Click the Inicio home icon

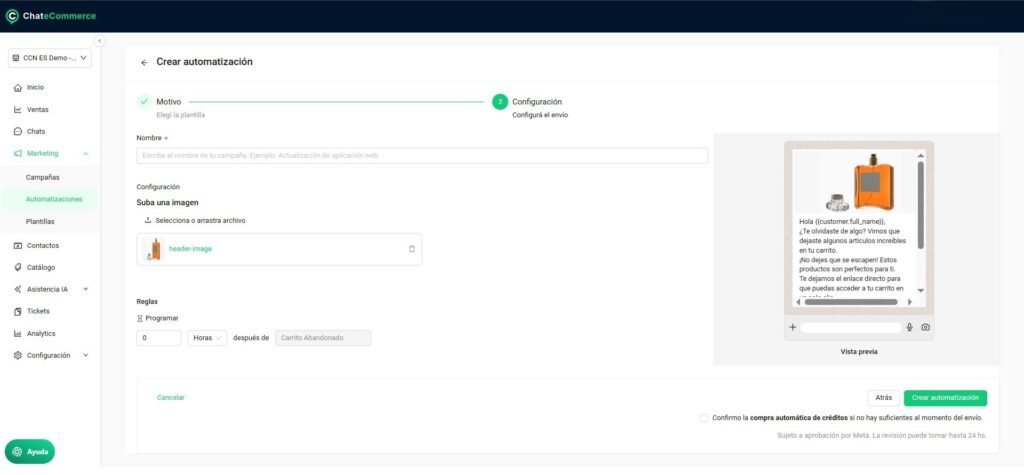coord(18,88)
